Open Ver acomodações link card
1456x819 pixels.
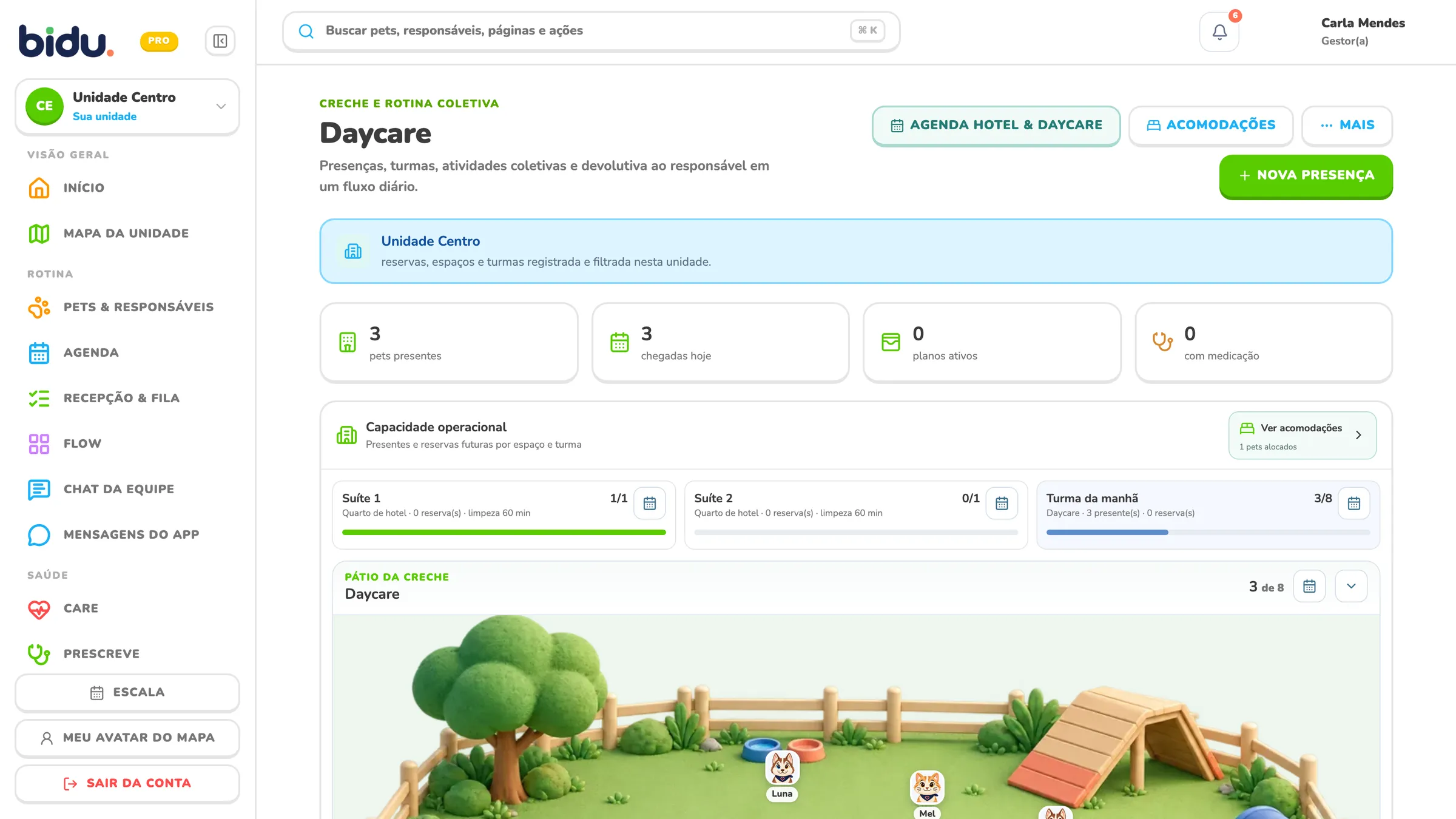(x=1303, y=436)
